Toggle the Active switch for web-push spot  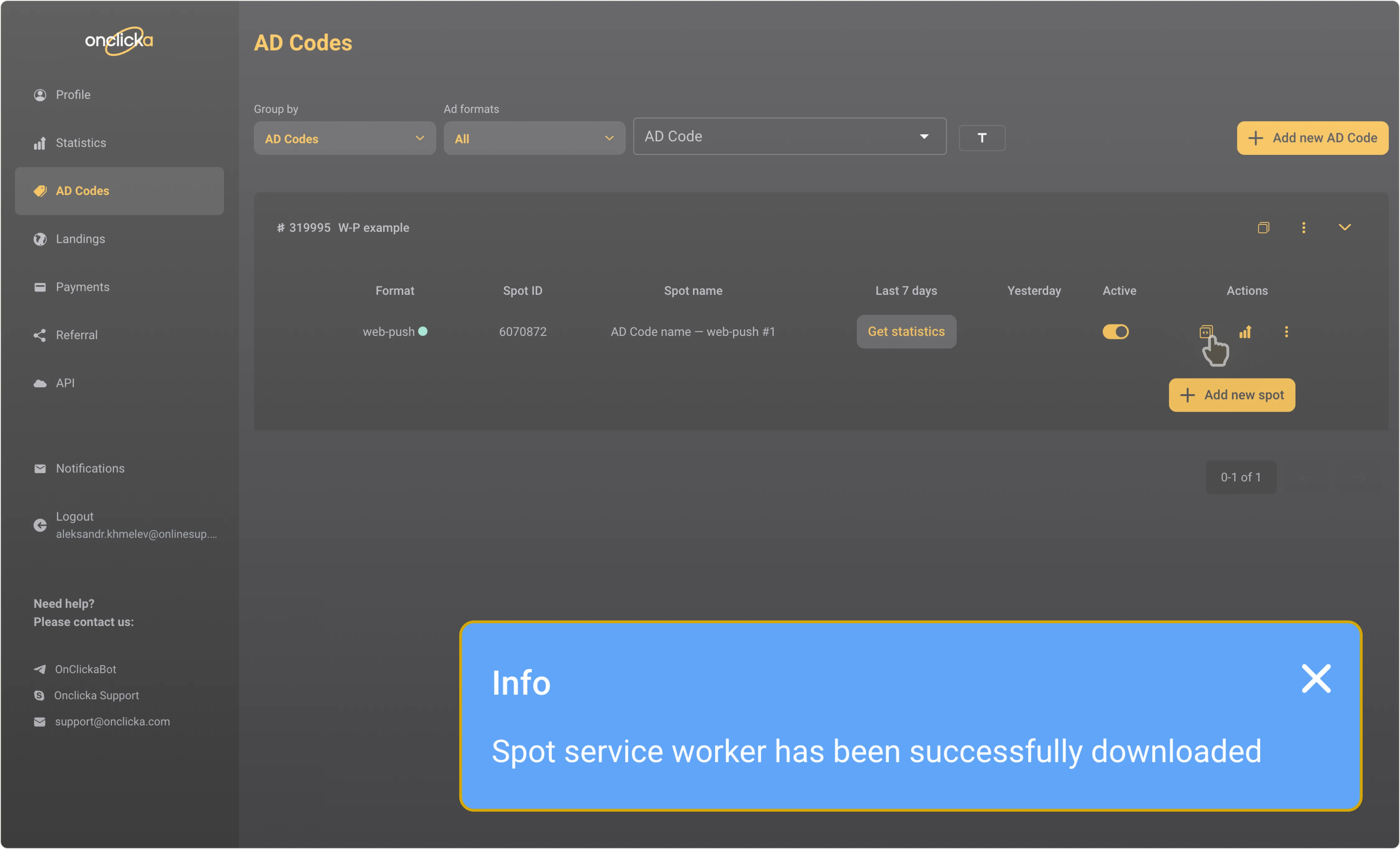[1115, 332]
